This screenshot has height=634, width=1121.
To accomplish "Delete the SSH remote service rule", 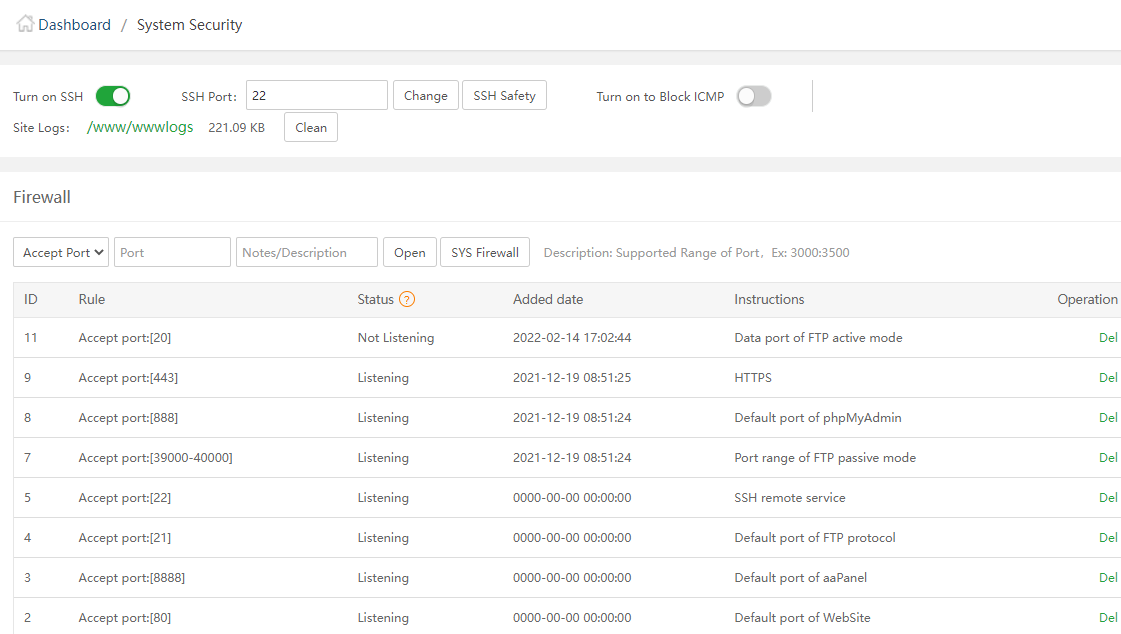I will pos(1108,498).
